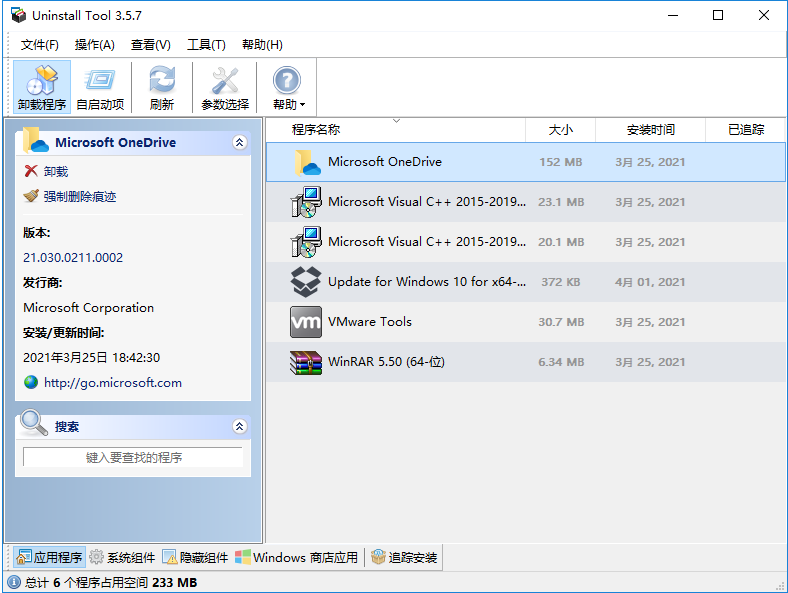Sort by 大小 column header
Viewport: 788px width, 593px height.
(x=560, y=130)
